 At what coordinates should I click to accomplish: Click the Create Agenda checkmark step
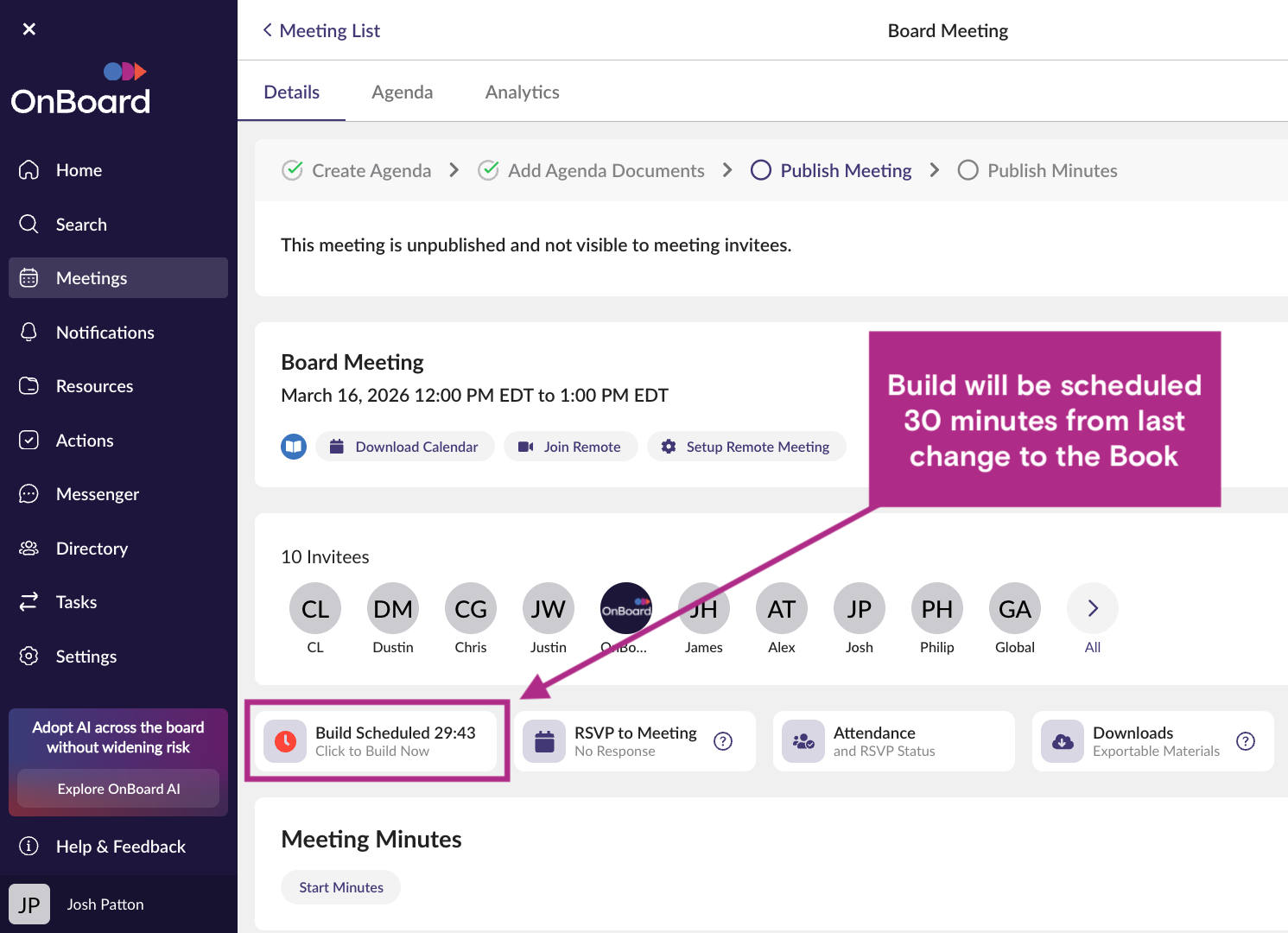point(293,170)
